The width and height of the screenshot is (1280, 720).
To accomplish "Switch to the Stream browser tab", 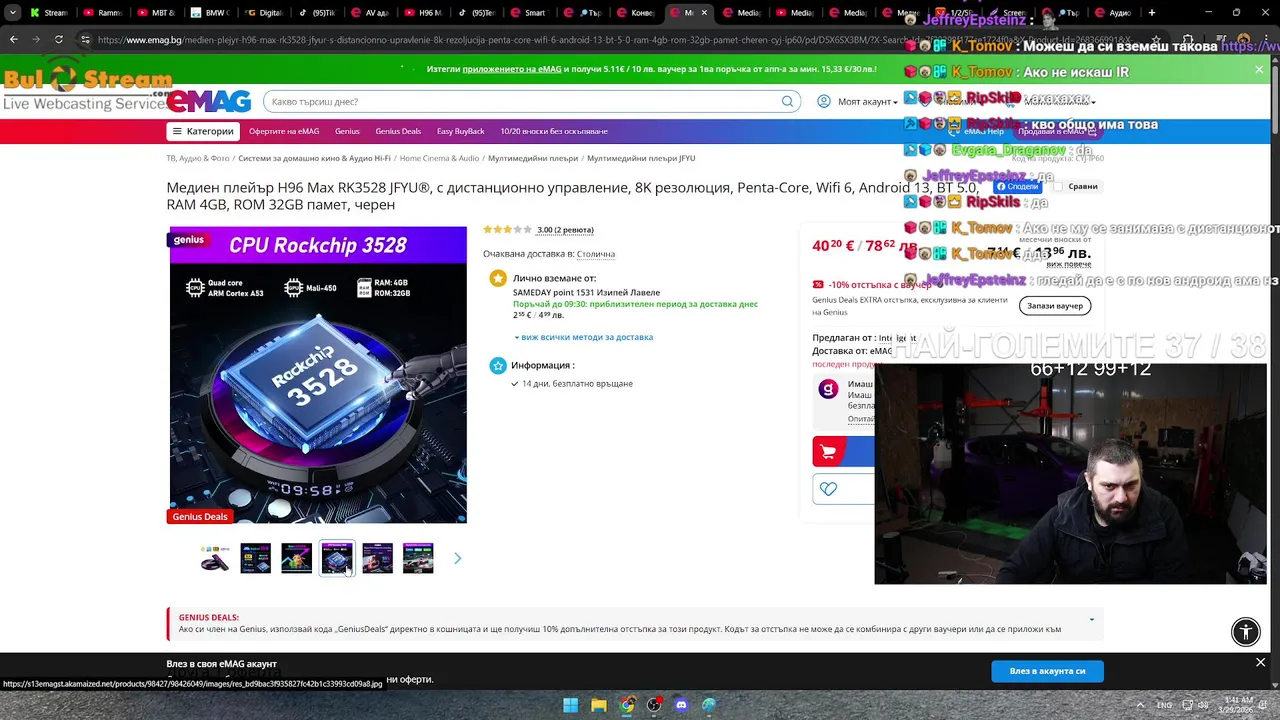I will (x=48, y=13).
